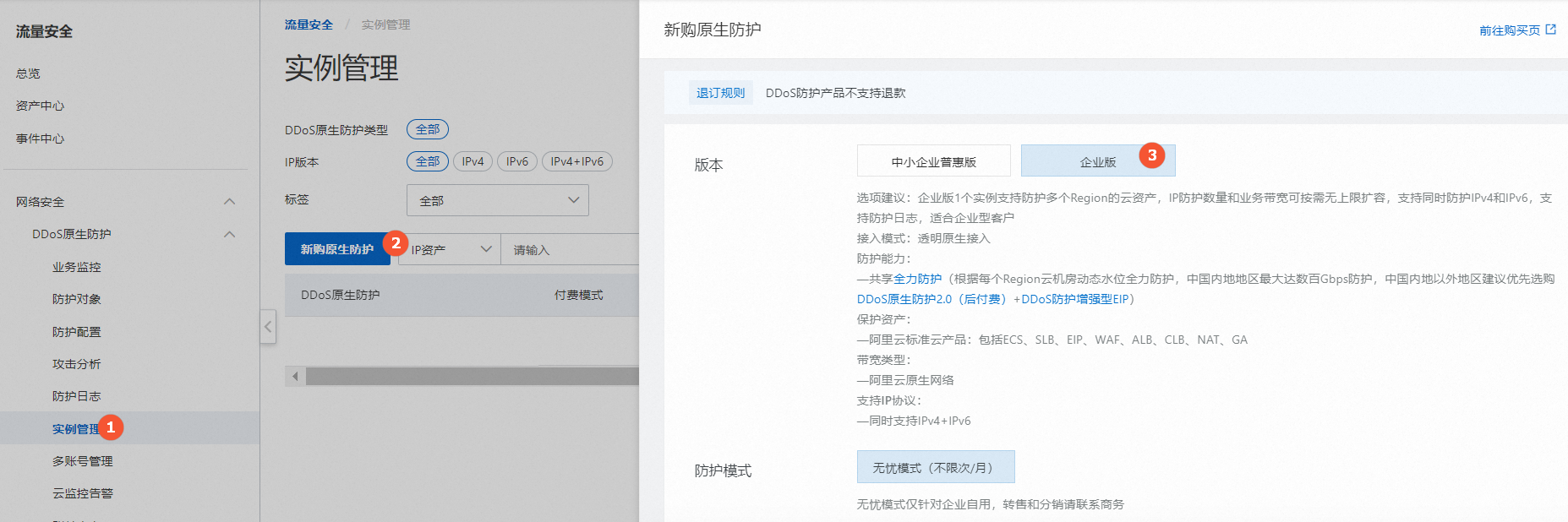Filter IP版本 by IPv6
The image size is (1568, 522).
[x=516, y=161]
